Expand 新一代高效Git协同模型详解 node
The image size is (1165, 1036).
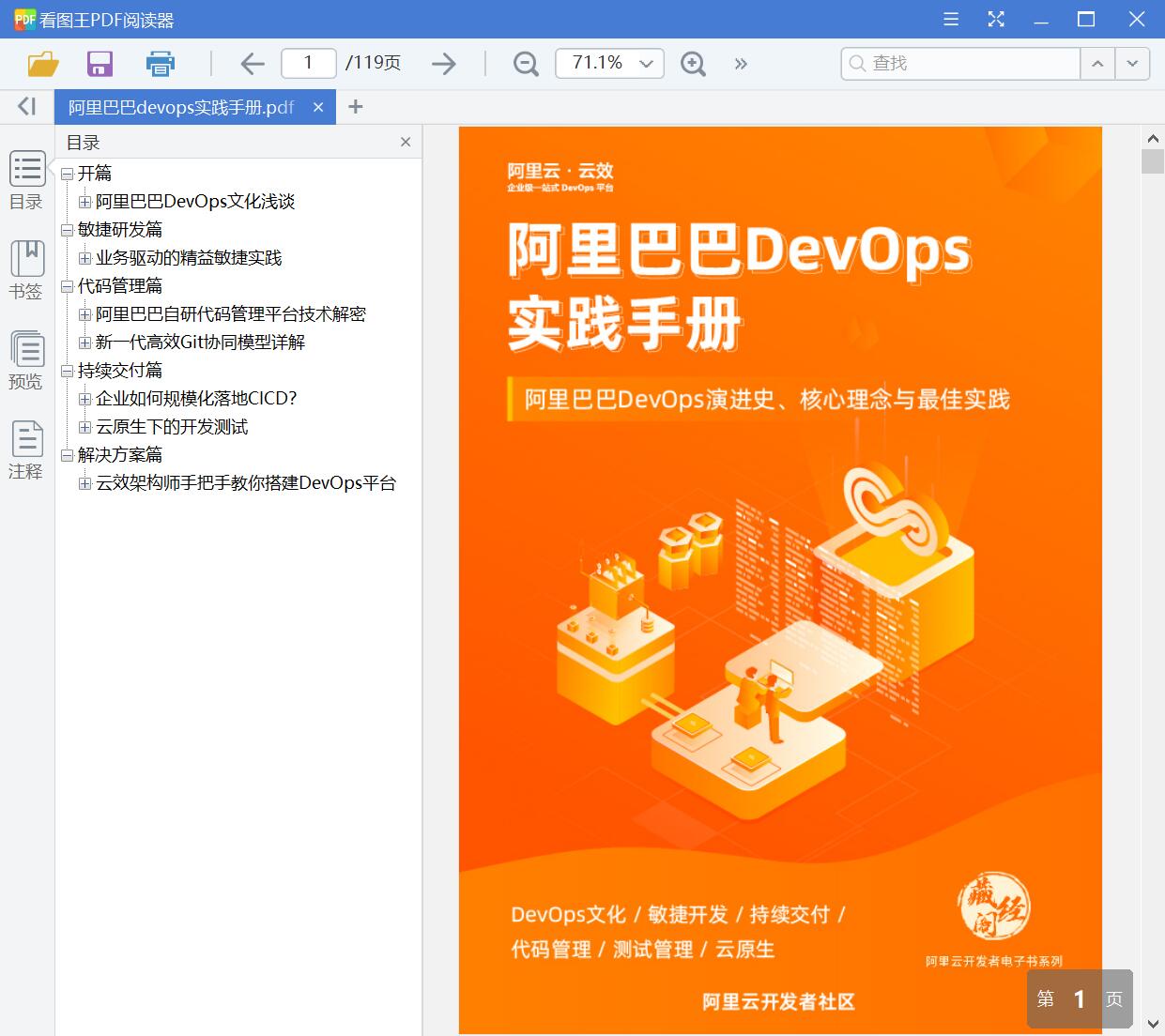[x=84, y=343]
